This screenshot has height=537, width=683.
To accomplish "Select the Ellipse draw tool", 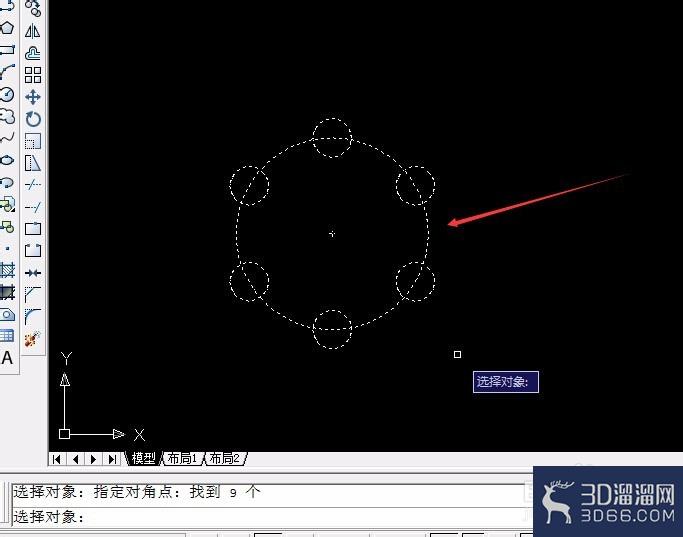I will click(7, 160).
